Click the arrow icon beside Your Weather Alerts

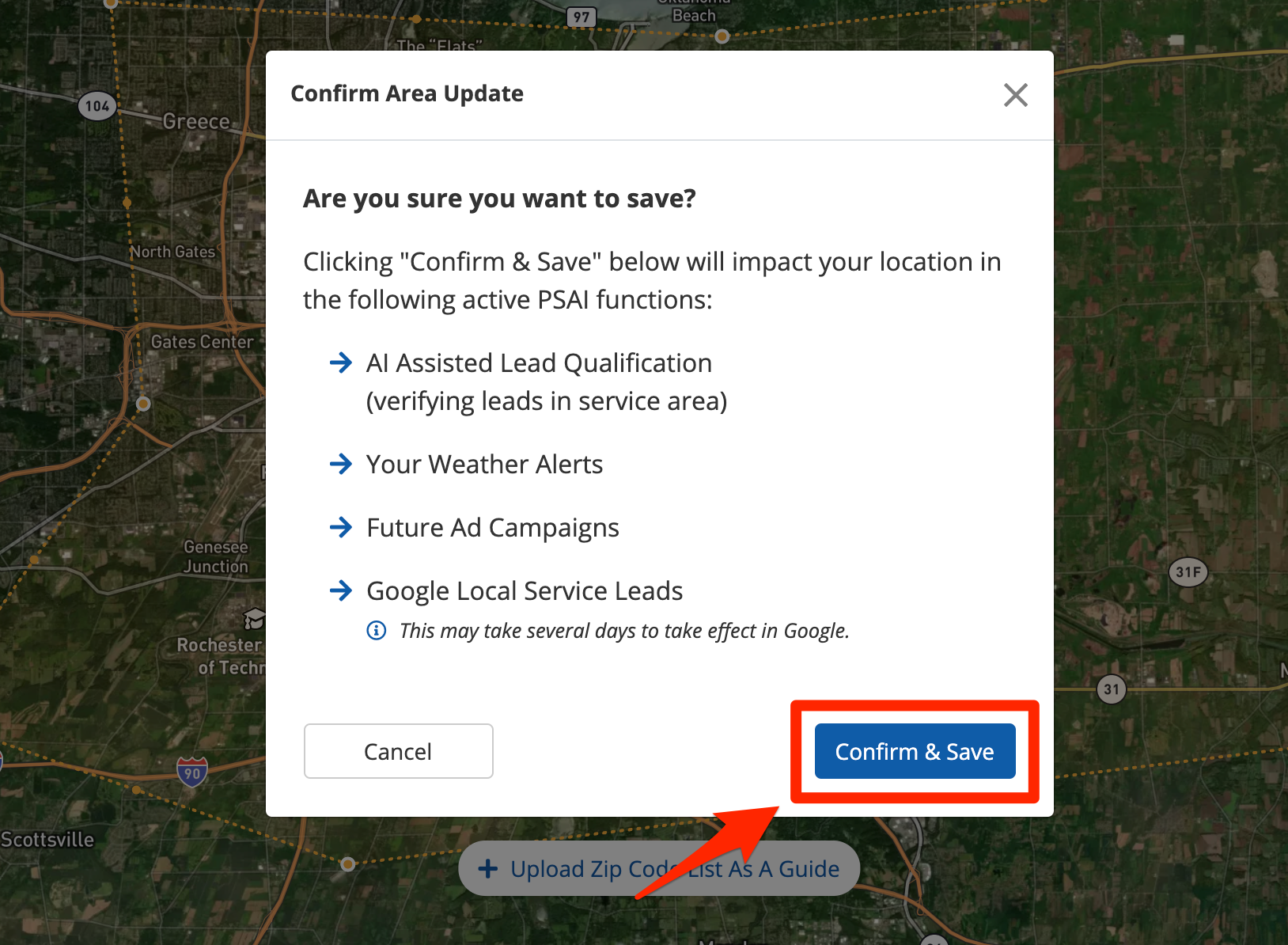pos(341,464)
